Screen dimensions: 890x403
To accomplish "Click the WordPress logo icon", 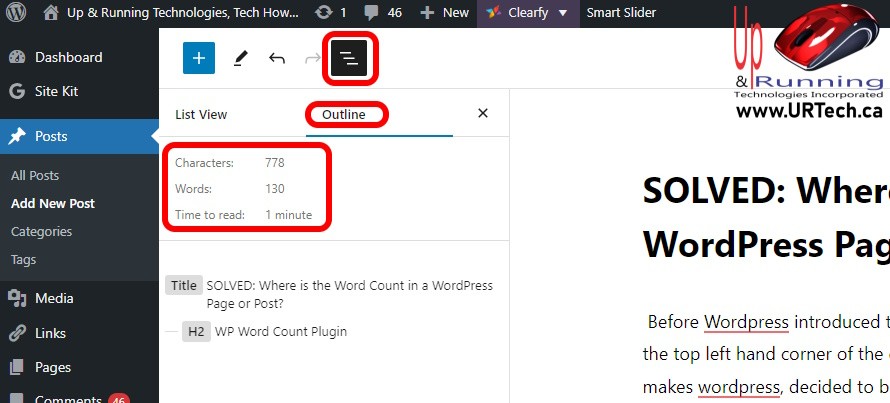I will (x=17, y=13).
